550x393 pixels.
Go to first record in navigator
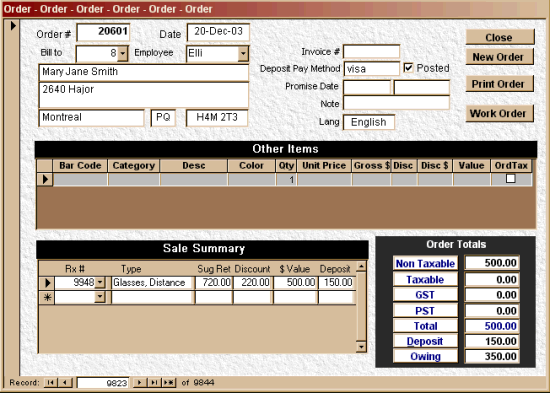coord(50,382)
